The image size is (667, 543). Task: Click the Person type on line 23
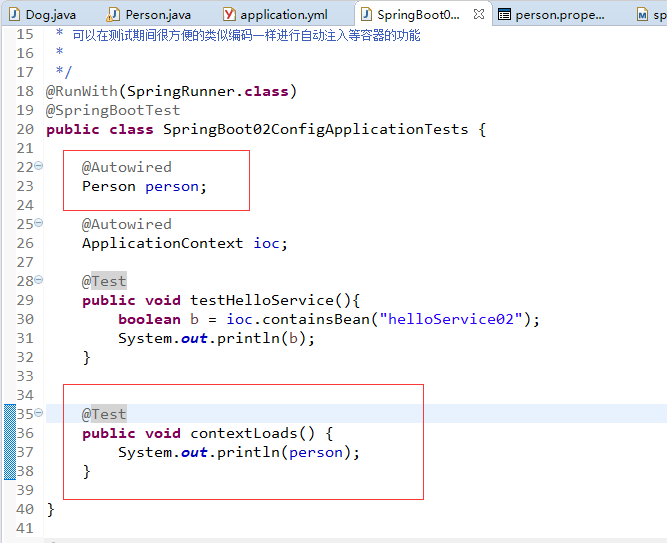[109, 186]
